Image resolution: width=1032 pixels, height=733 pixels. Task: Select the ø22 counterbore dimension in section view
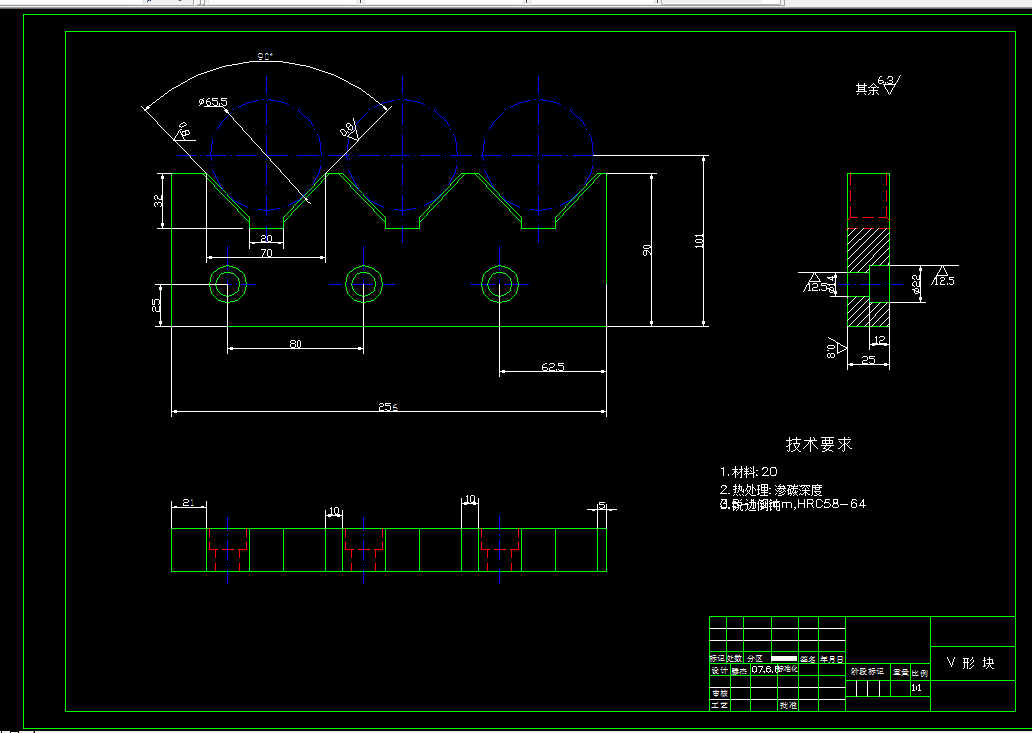click(x=916, y=284)
